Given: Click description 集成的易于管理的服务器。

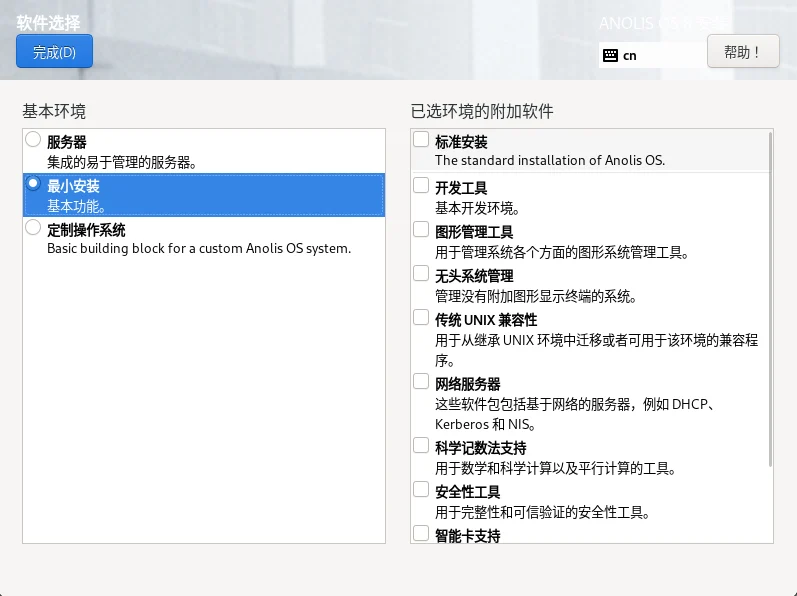Looking at the screenshot, I should (x=122, y=163).
